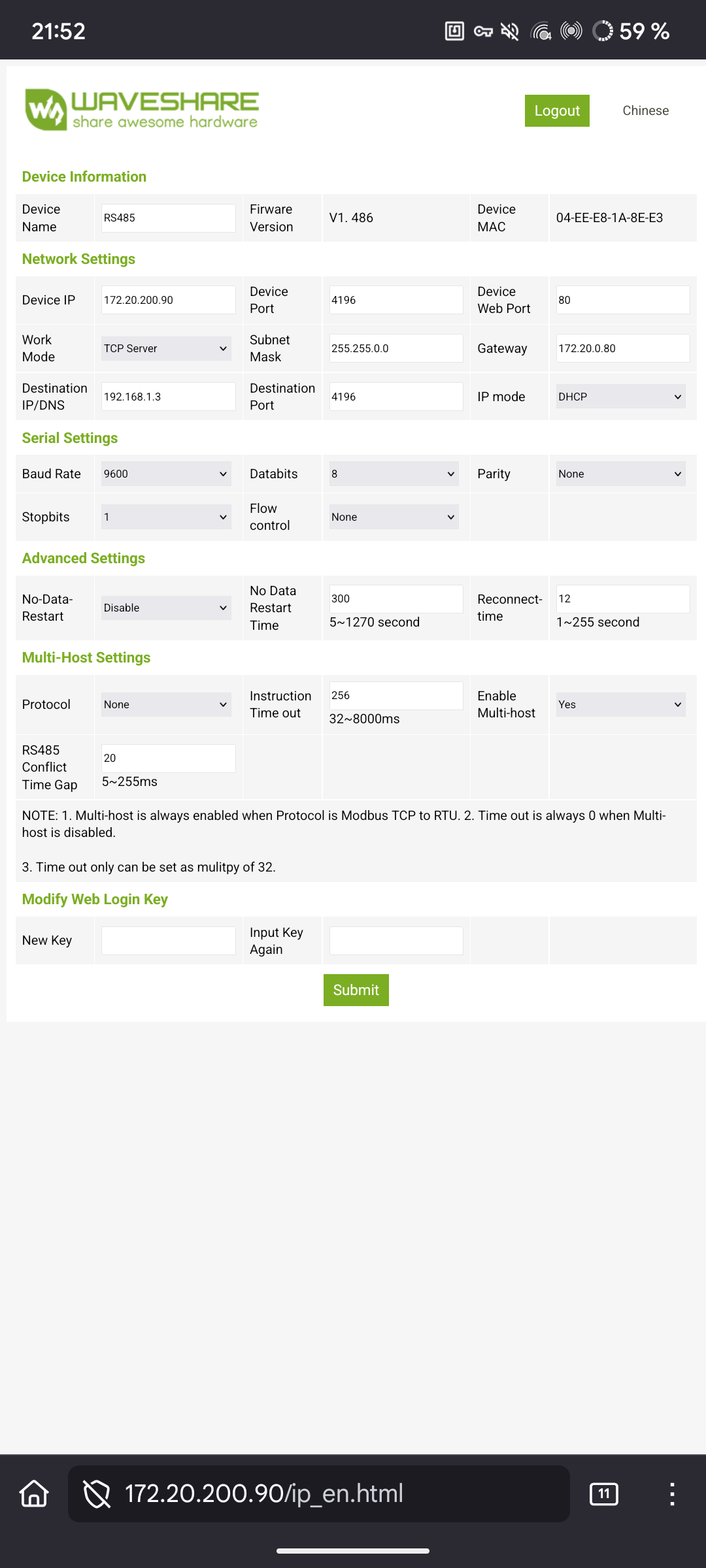The height and width of the screenshot is (1568, 706).
Task: Click the Logout button
Action: coord(557,110)
